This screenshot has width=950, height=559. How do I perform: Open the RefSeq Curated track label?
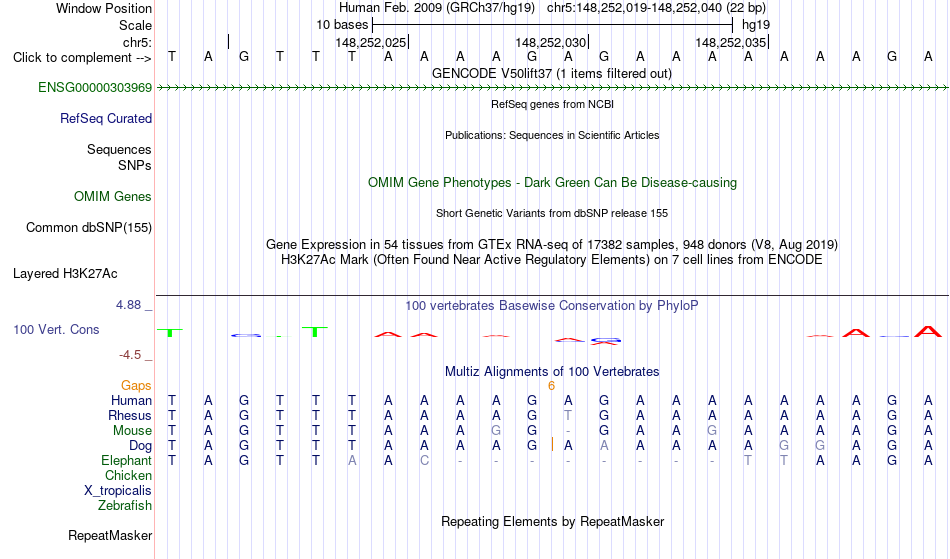coord(105,119)
